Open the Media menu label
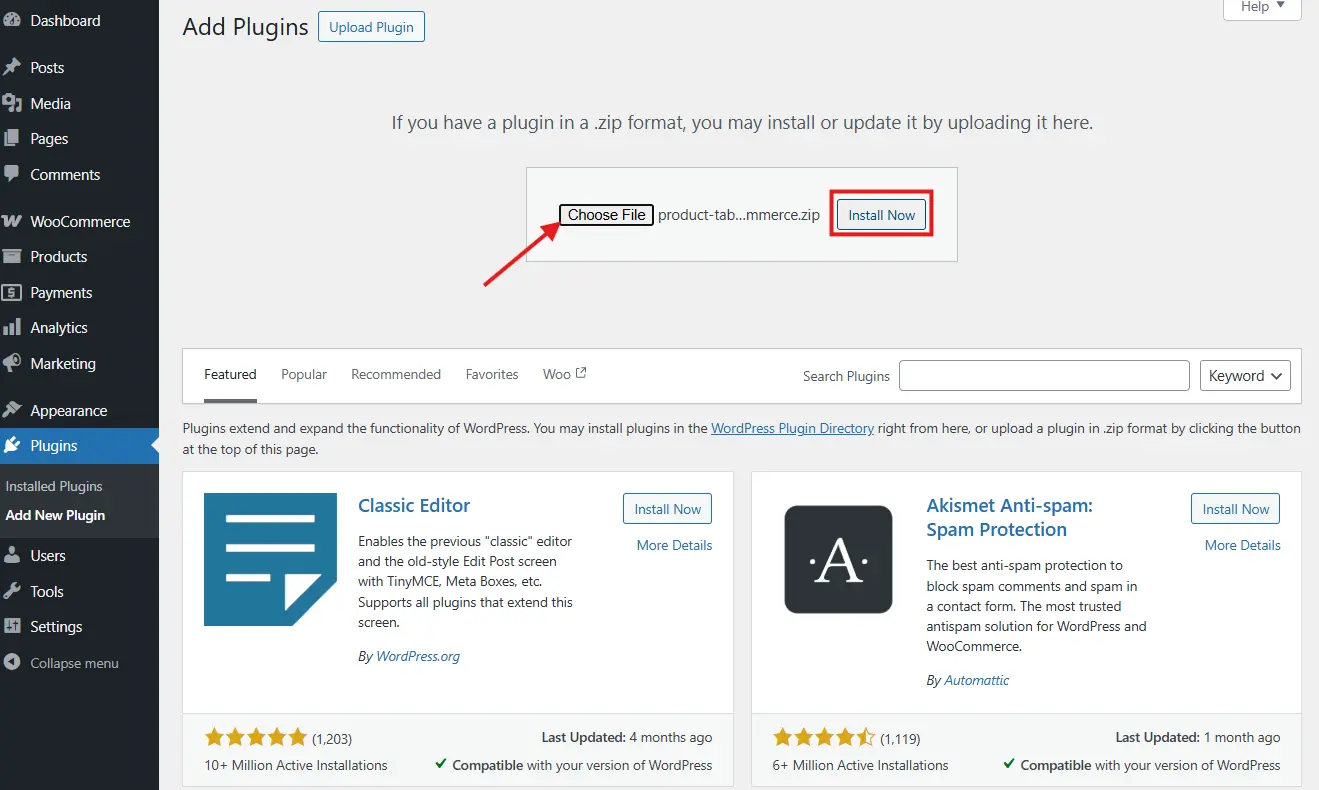 (x=50, y=103)
